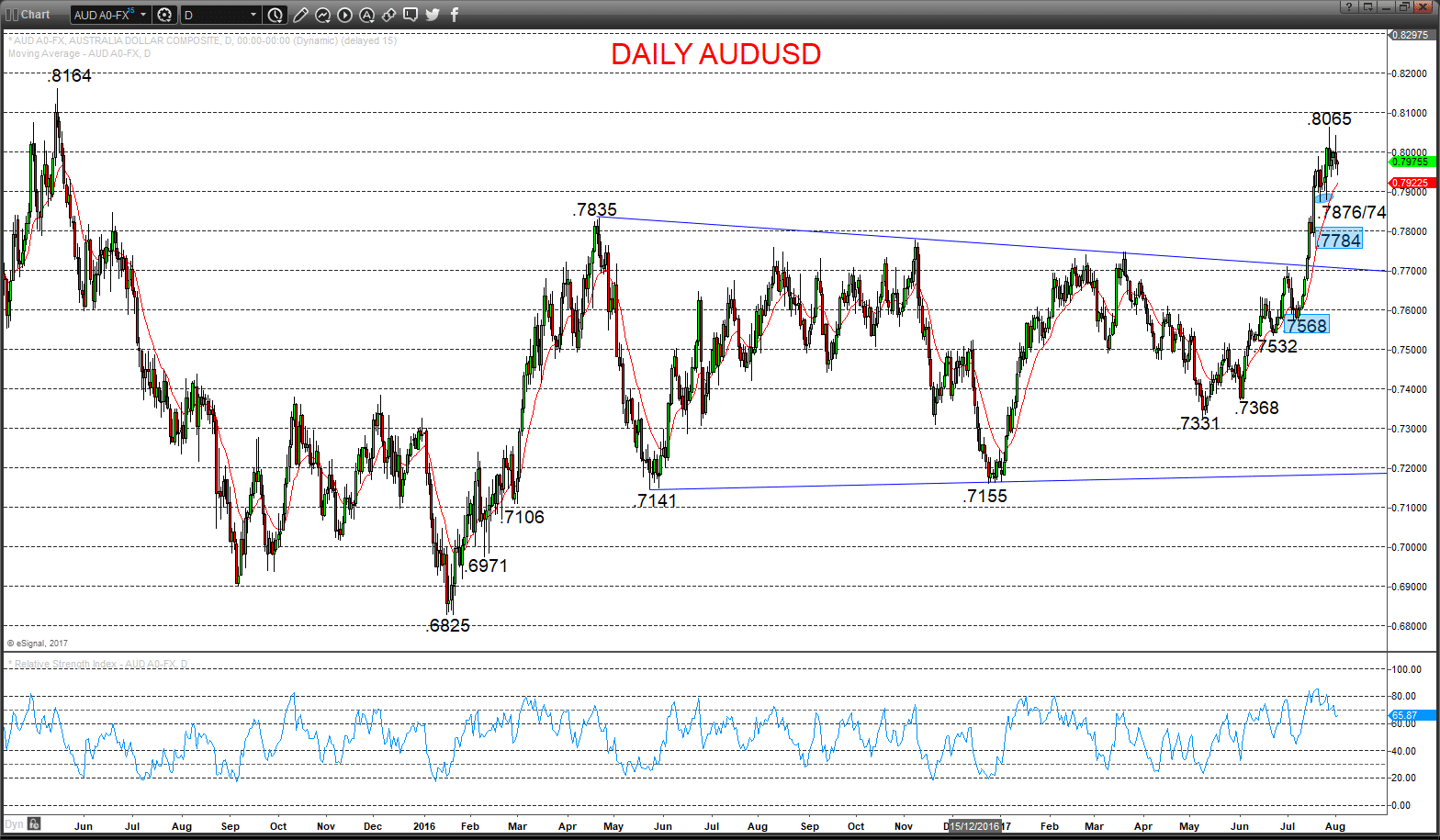1440x840 pixels.
Task: Click the .7141 low annotation
Action: click(656, 501)
